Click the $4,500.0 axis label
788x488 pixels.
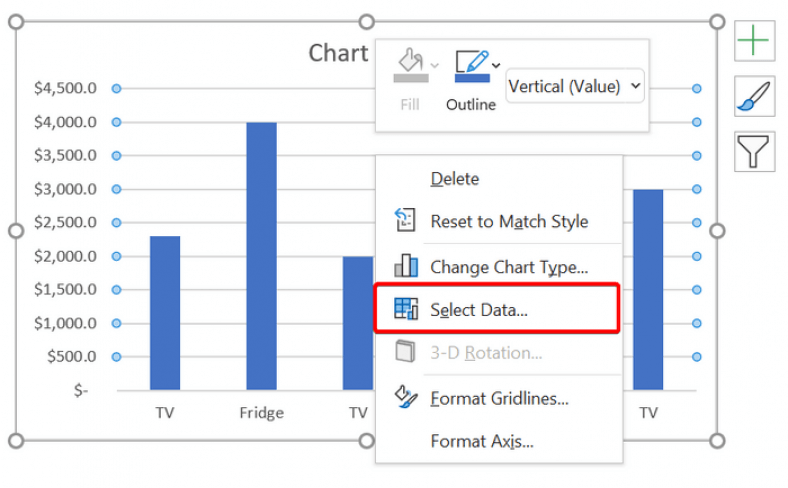point(65,88)
